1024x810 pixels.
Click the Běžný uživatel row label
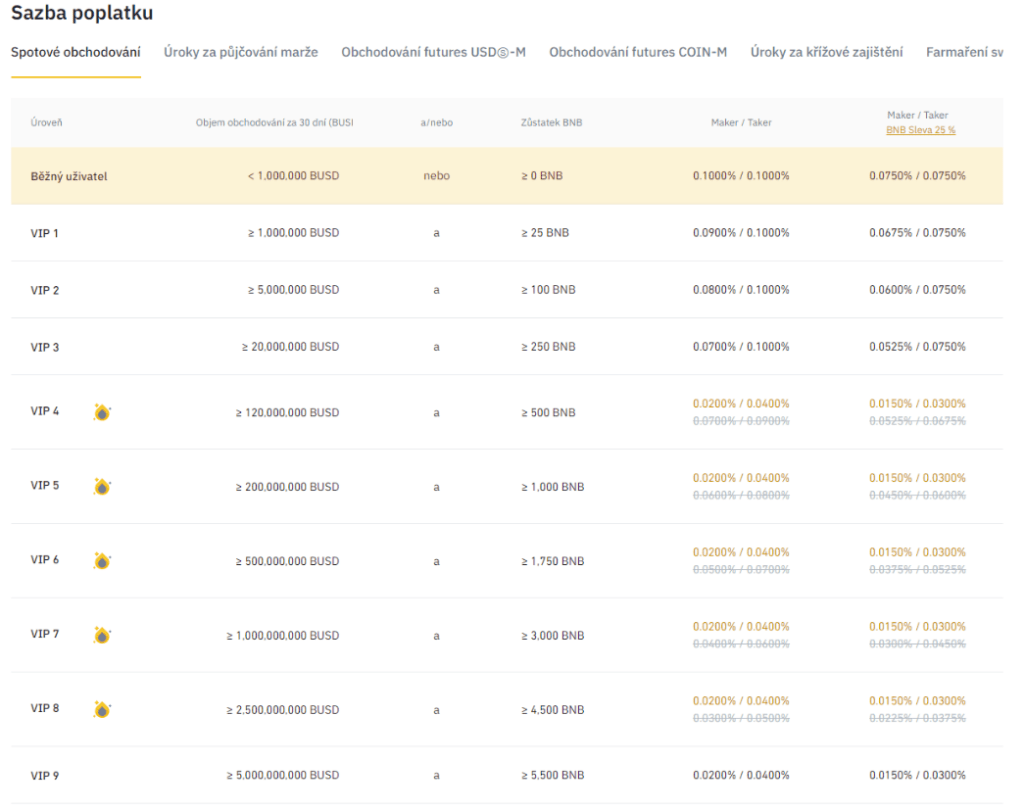(69, 176)
